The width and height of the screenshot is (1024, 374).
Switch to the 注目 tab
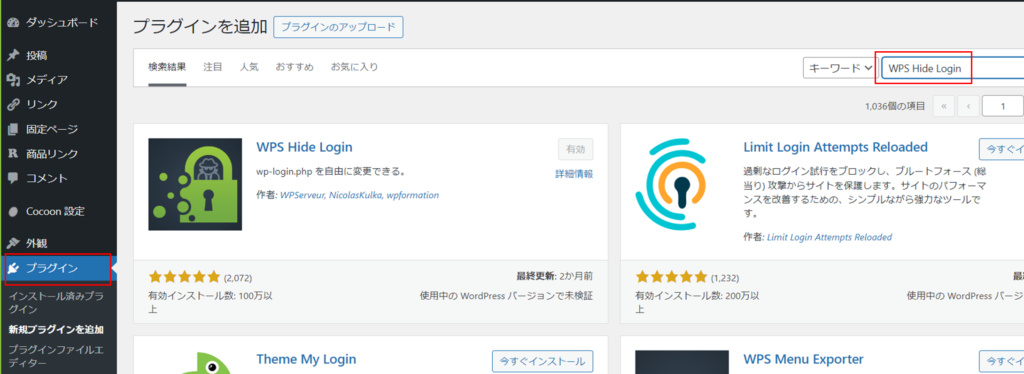pyautogui.click(x=213, y=67)
